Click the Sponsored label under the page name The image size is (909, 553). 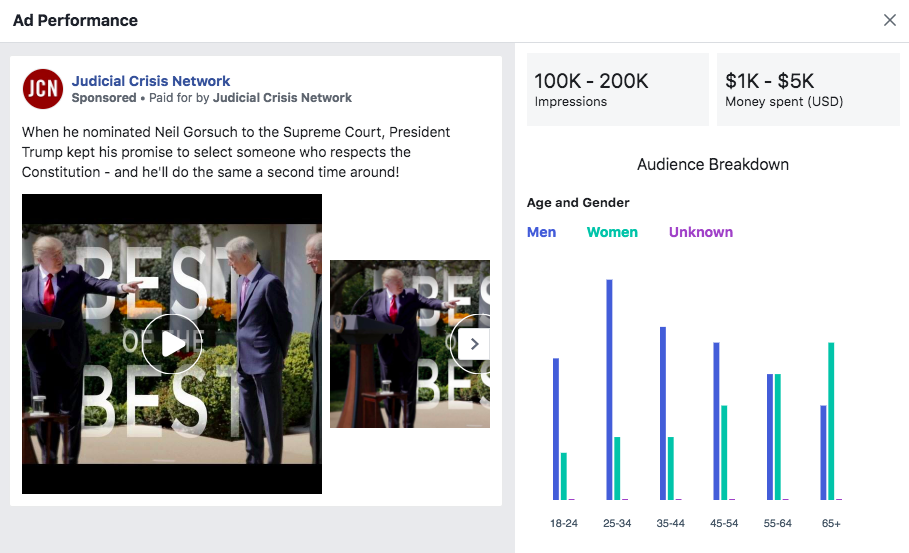pyautogui.click(x=104, y=98)
